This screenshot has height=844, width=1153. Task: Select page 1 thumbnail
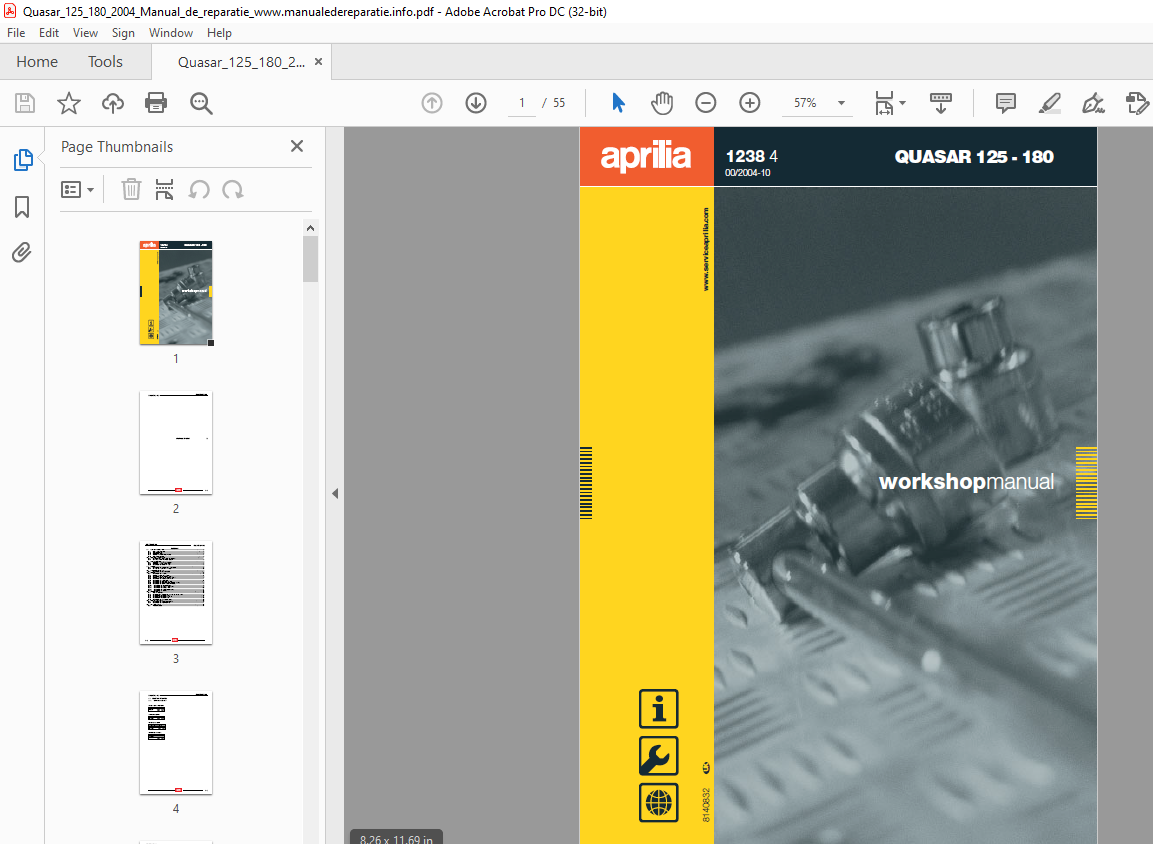point(176,293)
